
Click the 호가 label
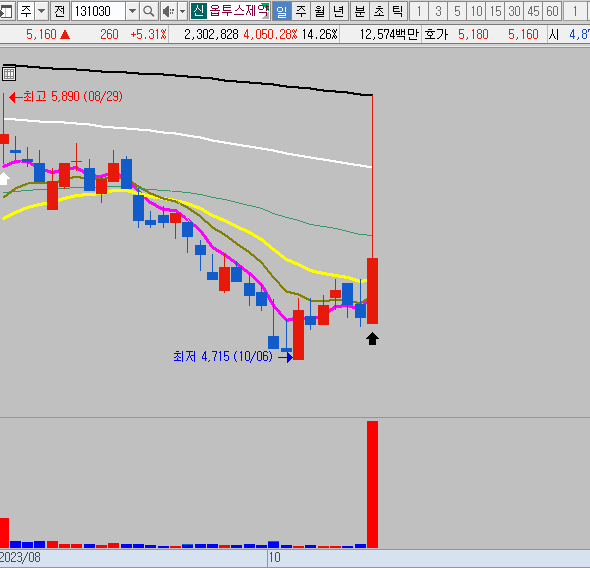click(x=436, y=35)
